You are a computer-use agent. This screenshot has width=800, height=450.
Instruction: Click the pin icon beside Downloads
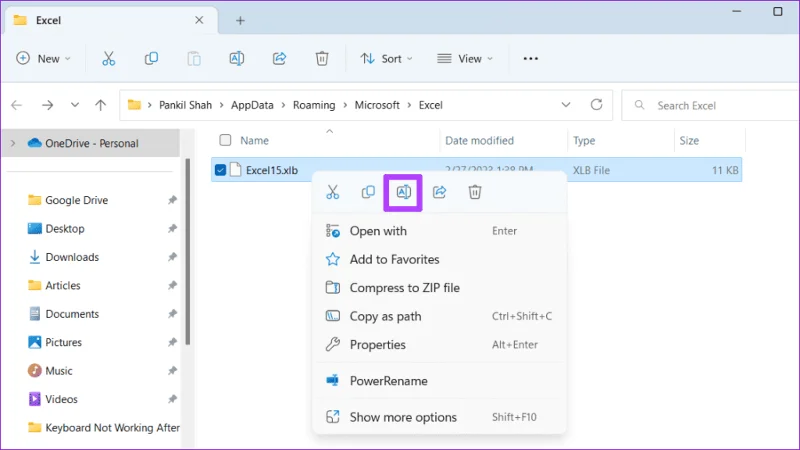pyautogui.click(x=172, y=257)
